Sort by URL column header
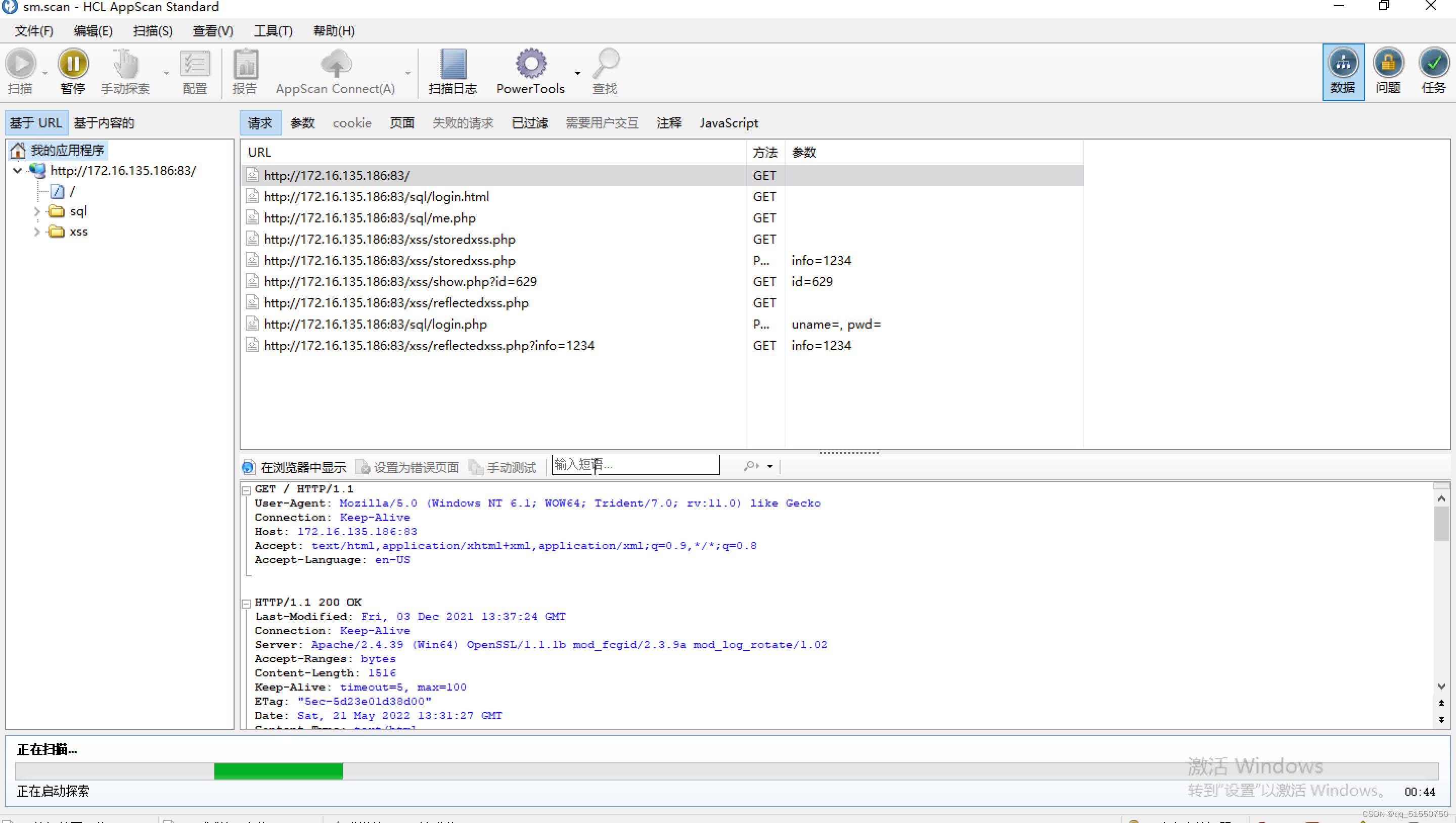1456x823 pixels. click(493, 152)
